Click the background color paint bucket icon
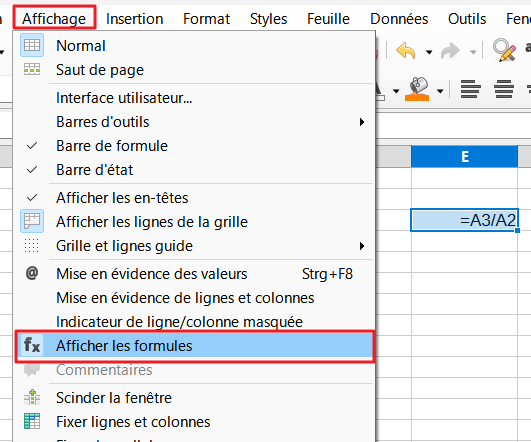Screen dimensions: 531x442 (x=417, y=89)
